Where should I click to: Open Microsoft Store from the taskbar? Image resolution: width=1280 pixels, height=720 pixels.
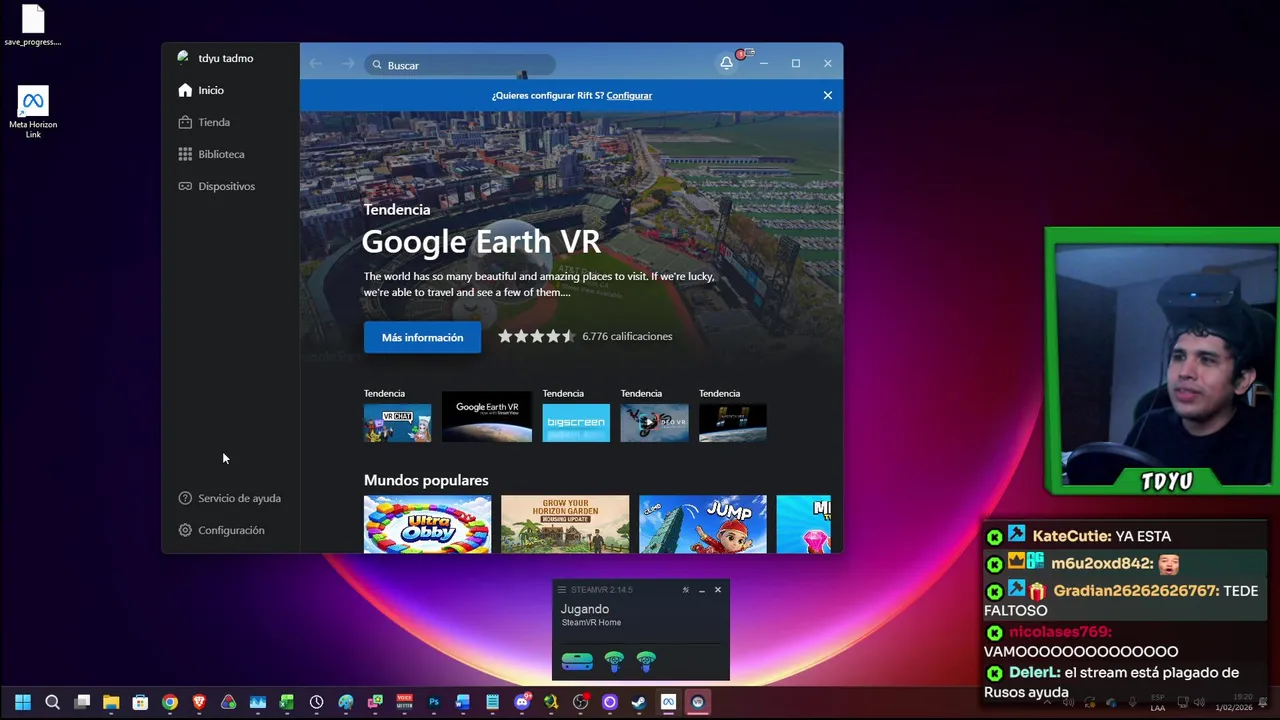click(140, 702)
